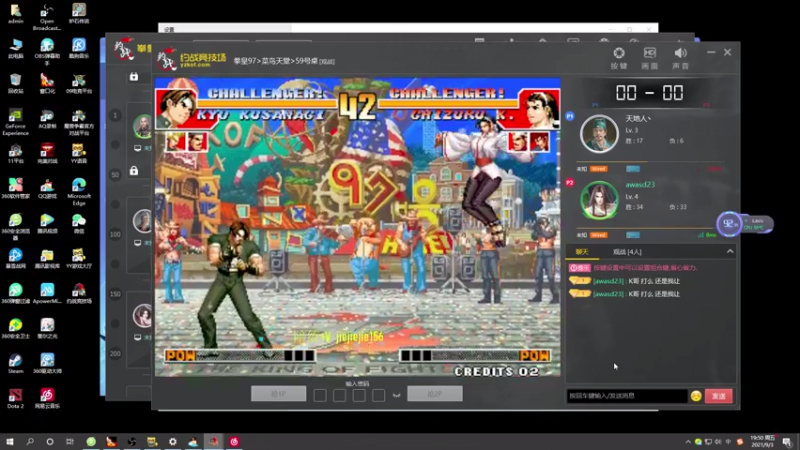Show hidden system tray icons chevron
The height and width of the screenshot is (450, 800).
pyautogui.click(x=687, y=442)
